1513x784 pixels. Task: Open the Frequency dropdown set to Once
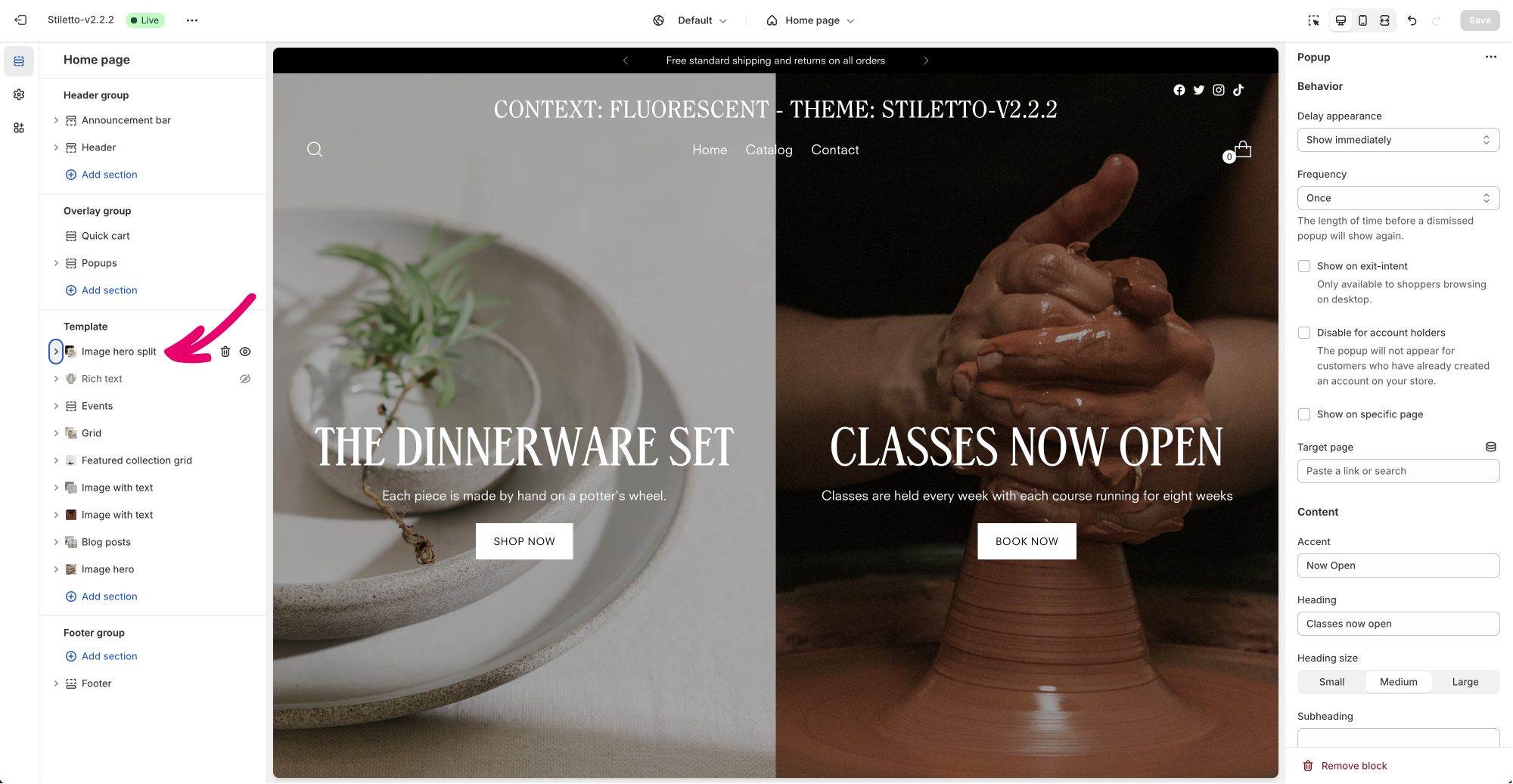1398,198
